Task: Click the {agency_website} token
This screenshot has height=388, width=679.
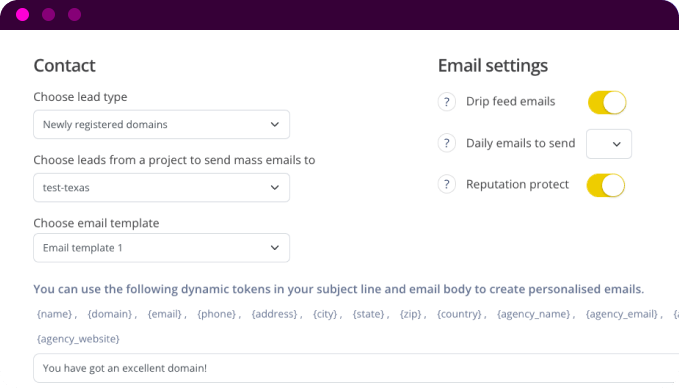Action: (78, 339)
